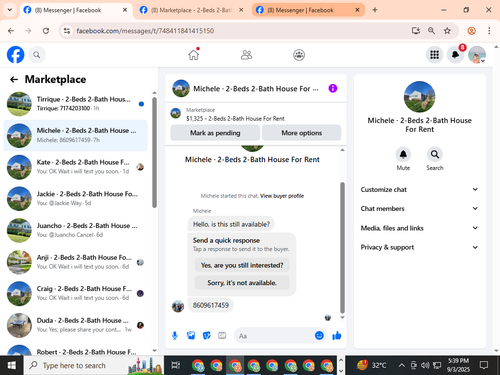Open the View buyer profile link
500x375 pixels.
(282, 196)
